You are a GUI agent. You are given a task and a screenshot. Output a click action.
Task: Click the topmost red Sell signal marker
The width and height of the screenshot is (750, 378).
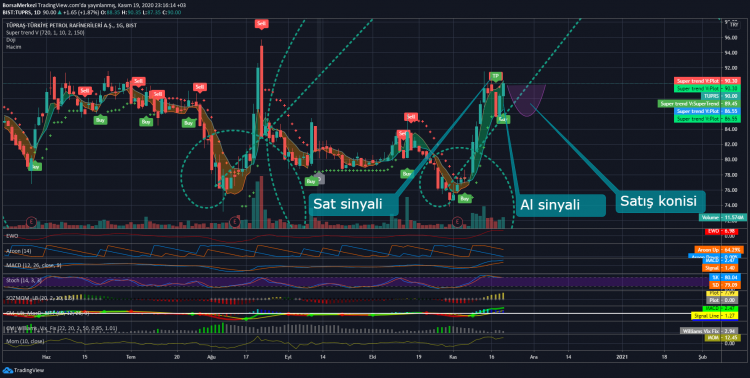click(x=261, y=23)
